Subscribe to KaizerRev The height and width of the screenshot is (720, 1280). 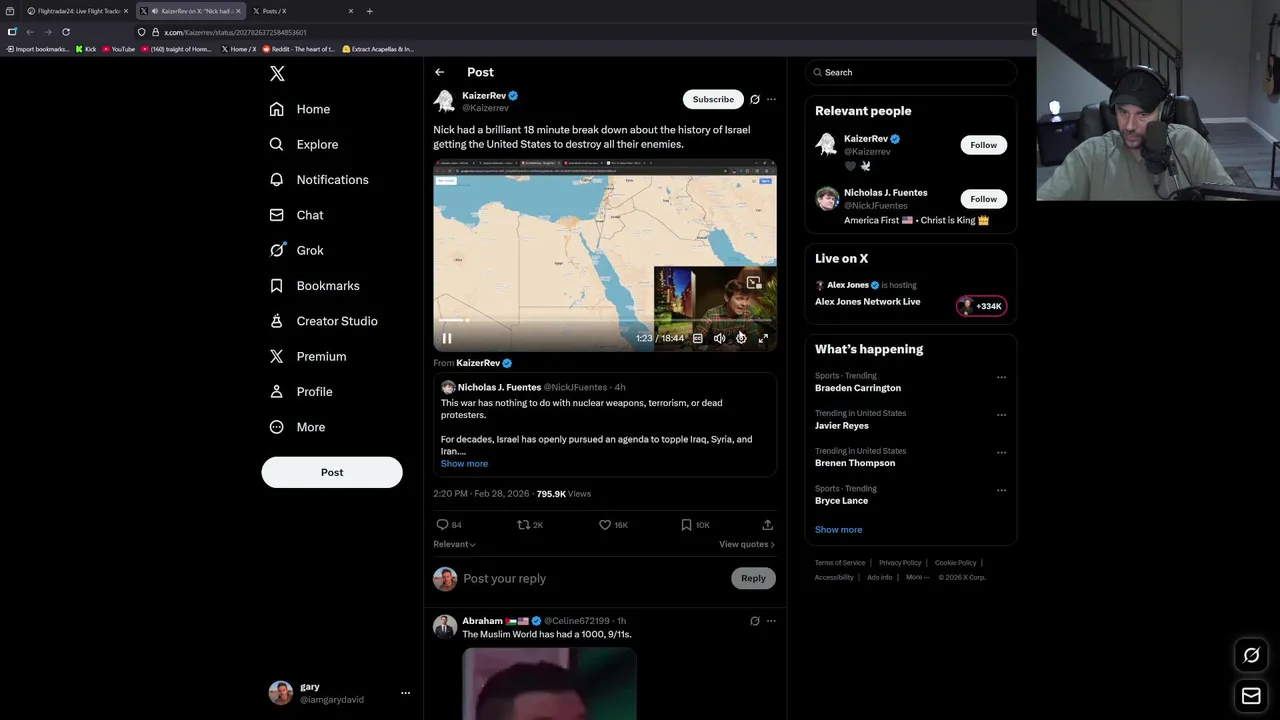pyautogui.click(x=713, y=99)
